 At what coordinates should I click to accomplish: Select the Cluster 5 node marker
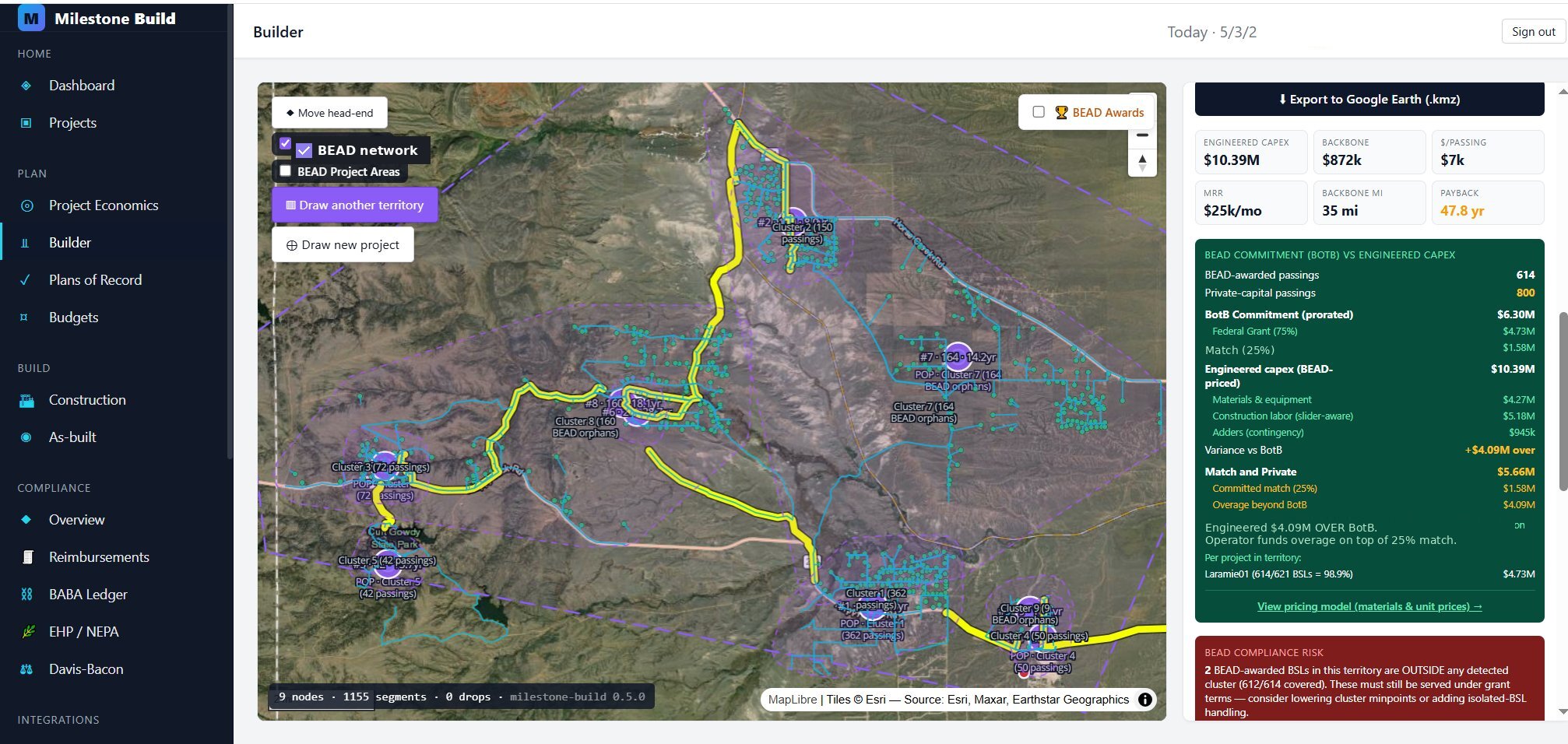(x=387, y=562)
